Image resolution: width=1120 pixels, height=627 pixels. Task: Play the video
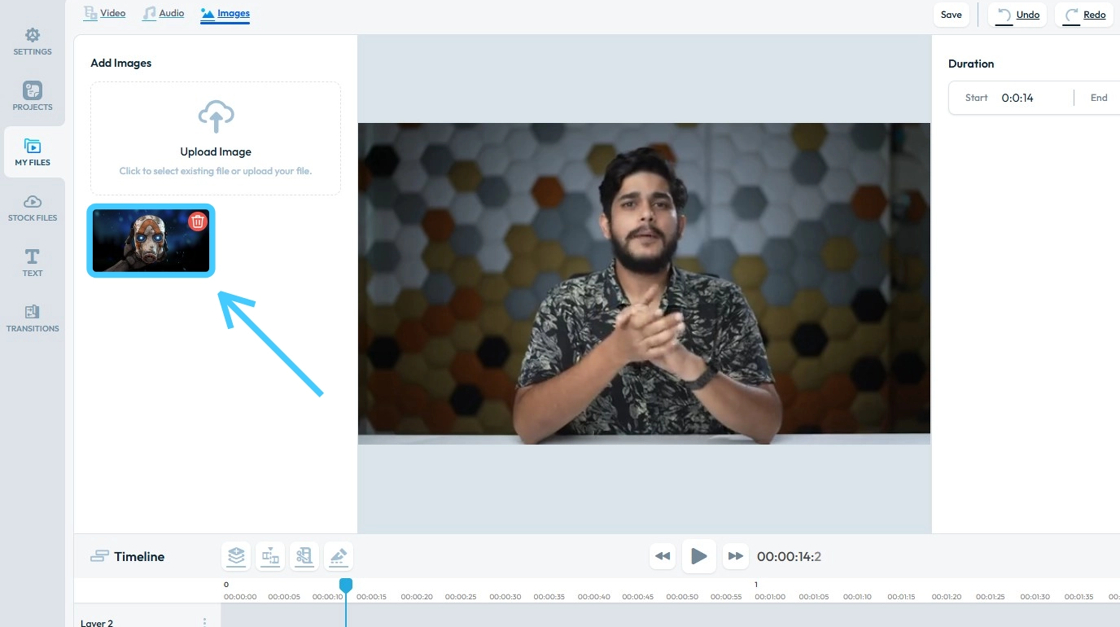click(x=699, y=556)
